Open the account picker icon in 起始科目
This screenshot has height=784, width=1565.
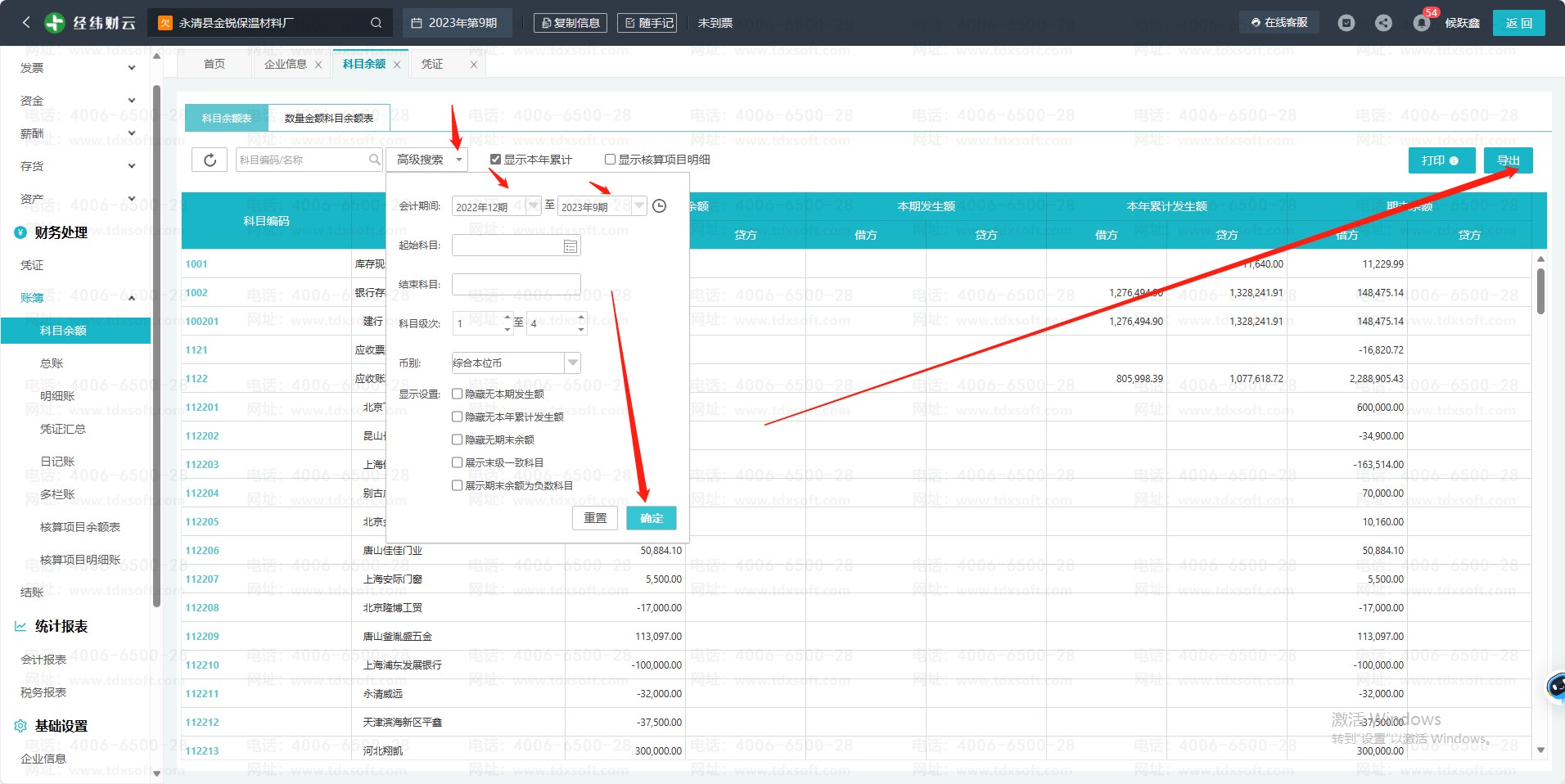tap(571, 246)
